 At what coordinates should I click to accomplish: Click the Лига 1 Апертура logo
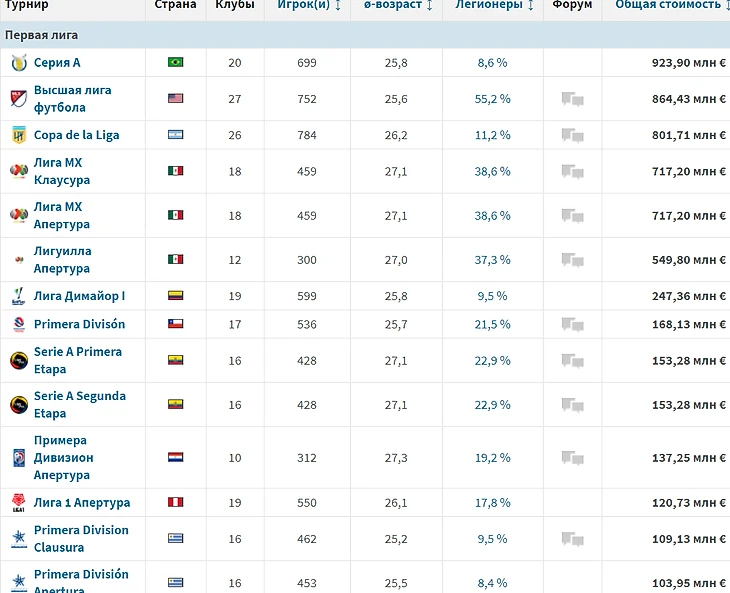pyautogui.click(x=19, y=503)
